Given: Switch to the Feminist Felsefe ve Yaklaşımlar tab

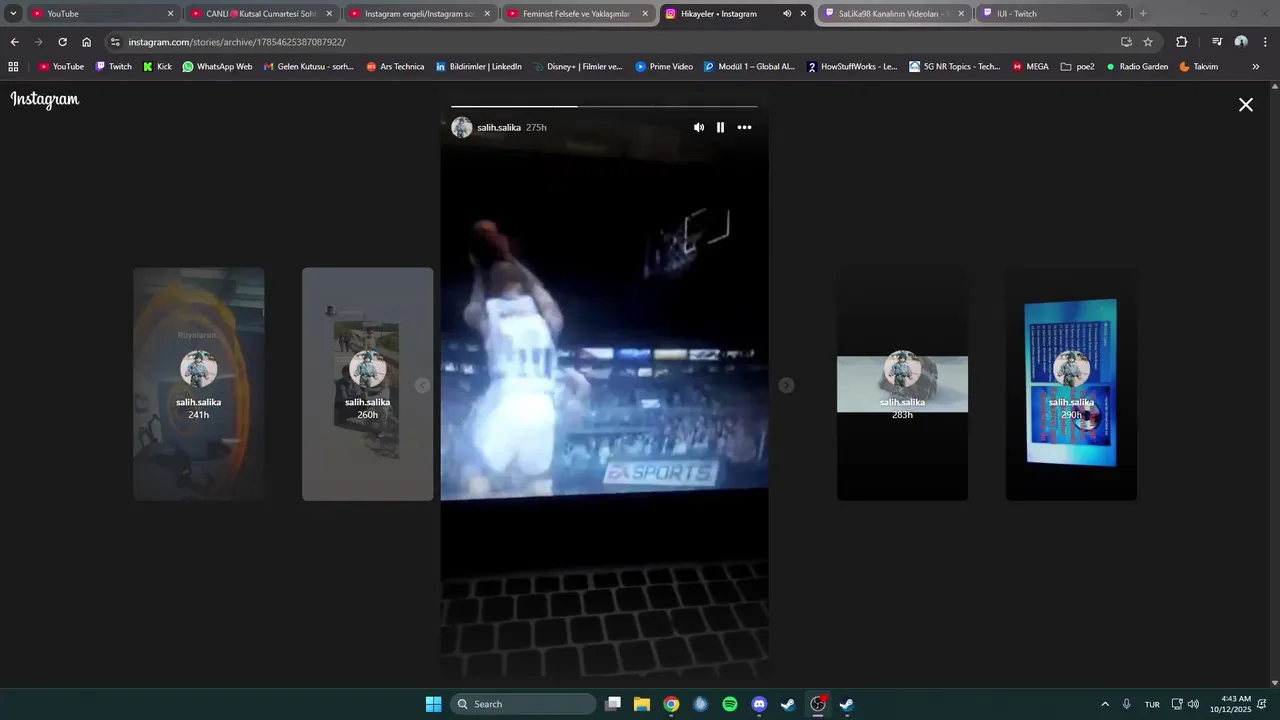Looking at the screenshot, I should 578,14.
